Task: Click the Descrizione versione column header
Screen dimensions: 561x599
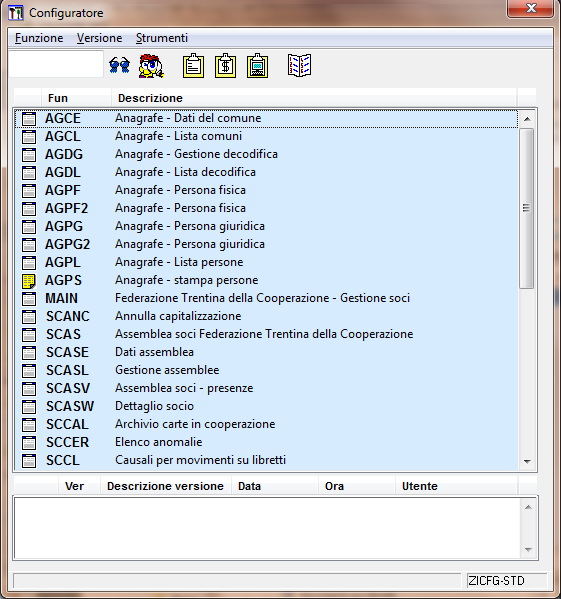Action: coord(165,486)
